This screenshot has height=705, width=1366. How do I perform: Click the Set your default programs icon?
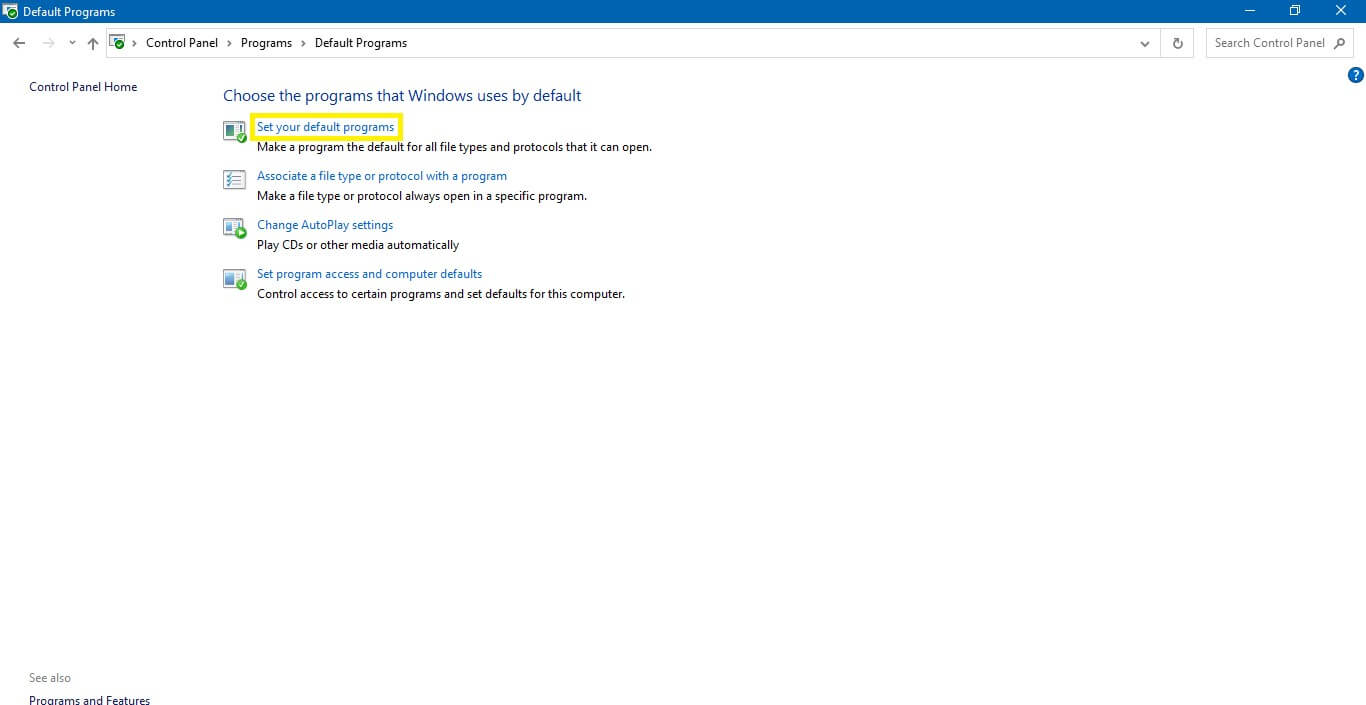234,131
